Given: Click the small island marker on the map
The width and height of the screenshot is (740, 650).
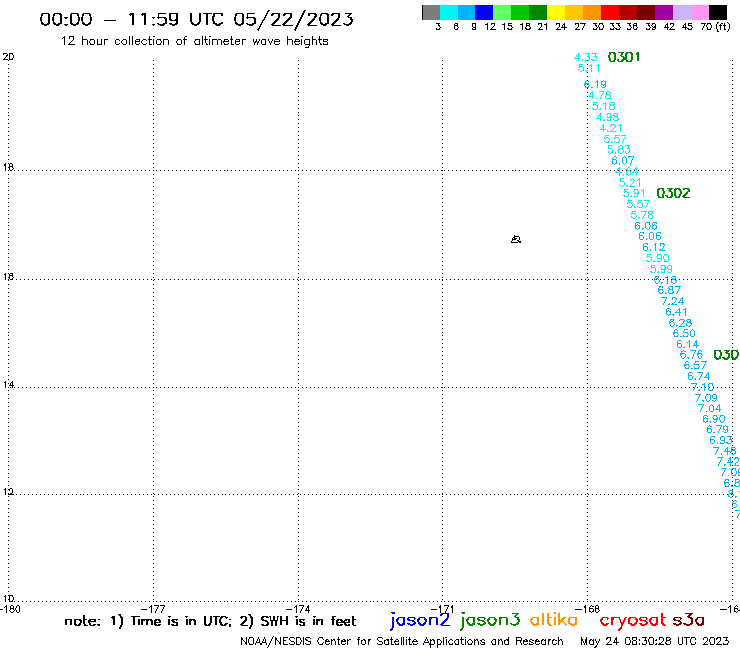Looking at the screenshot, I should 516,239.
